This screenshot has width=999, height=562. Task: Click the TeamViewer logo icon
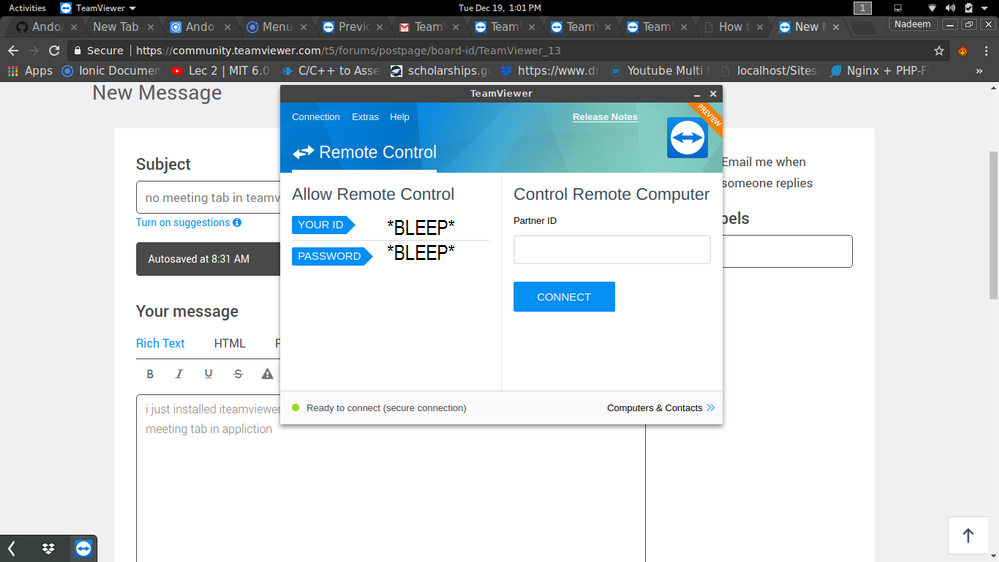click(x=687, y=138)
